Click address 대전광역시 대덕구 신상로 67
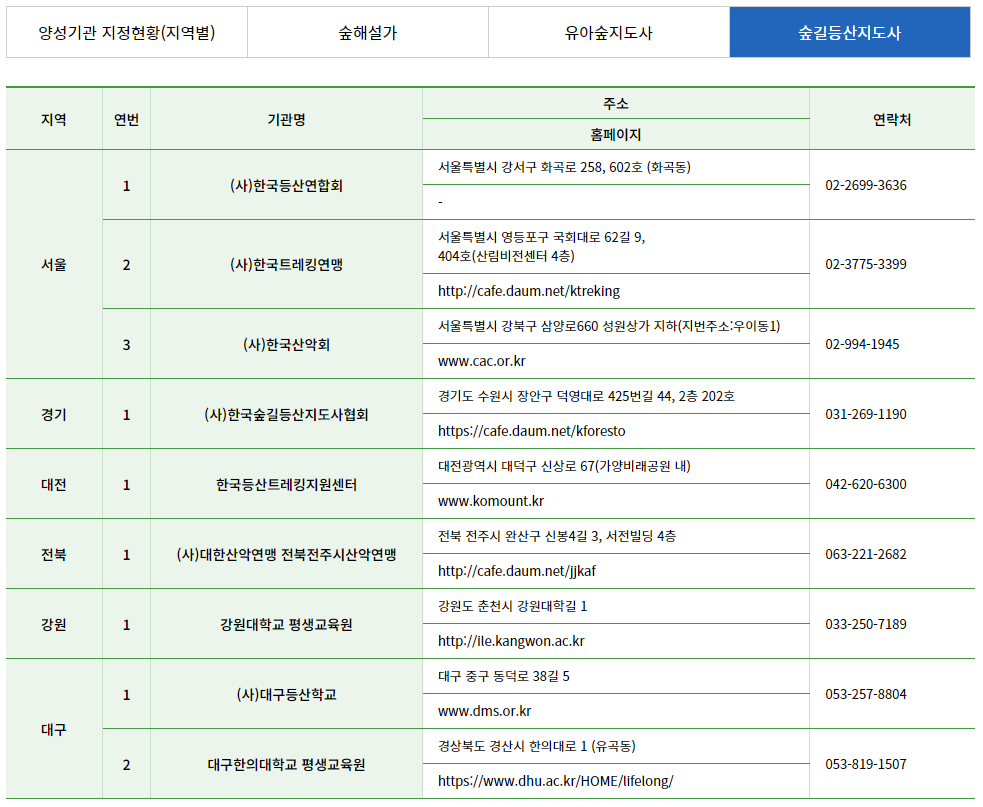The image size is (983, 807). pyautogui.click(x=564, y=467)
